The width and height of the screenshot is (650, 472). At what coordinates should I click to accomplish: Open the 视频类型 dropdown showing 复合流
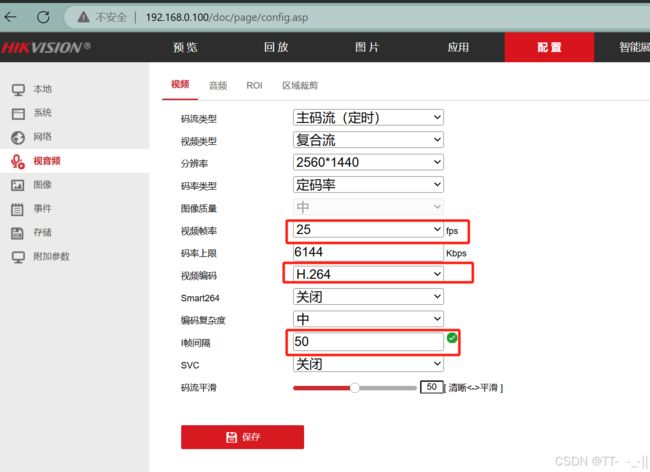pos(368,140)
